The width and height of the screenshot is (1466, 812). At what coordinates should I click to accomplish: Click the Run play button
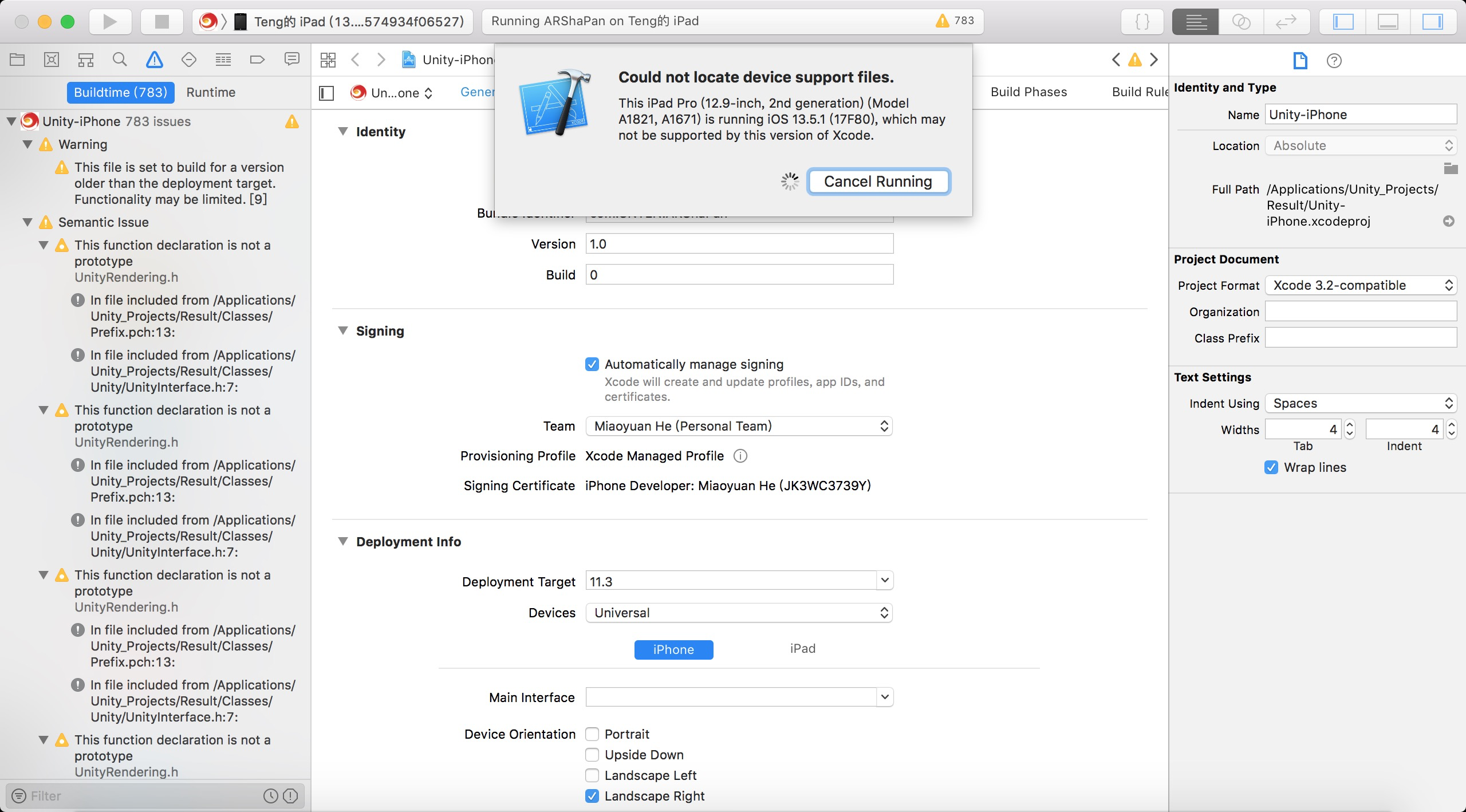pyautogui.click(x=110, y=22)
